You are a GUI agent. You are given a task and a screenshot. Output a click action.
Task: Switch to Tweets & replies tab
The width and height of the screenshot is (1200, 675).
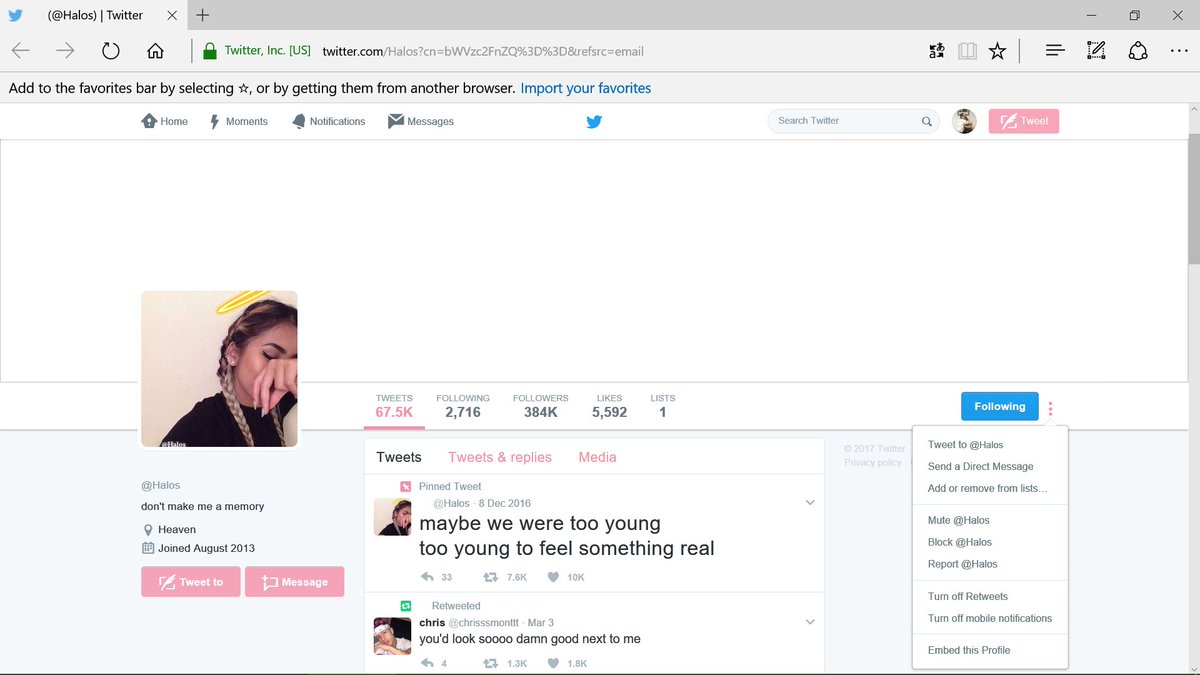500,457
